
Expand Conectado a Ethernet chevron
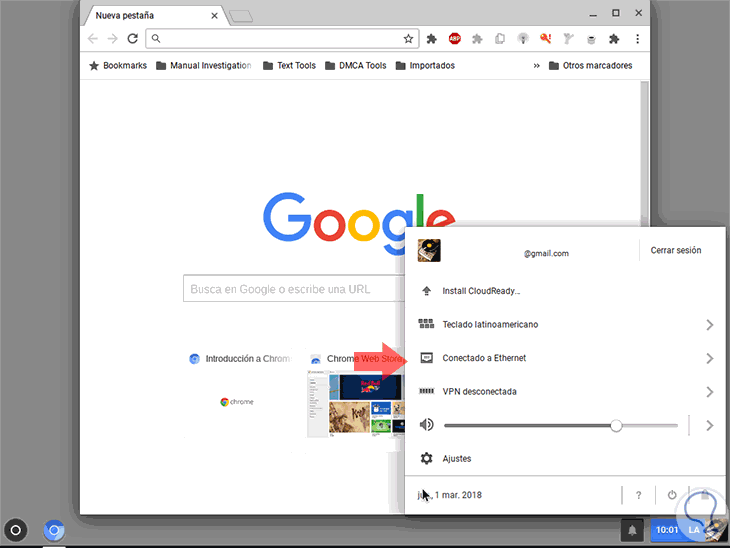coord(709,358)
